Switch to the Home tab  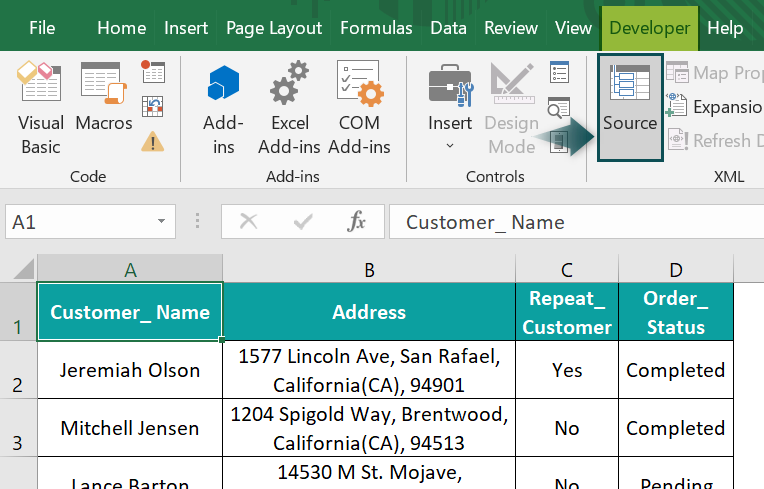tap(121, 28)
